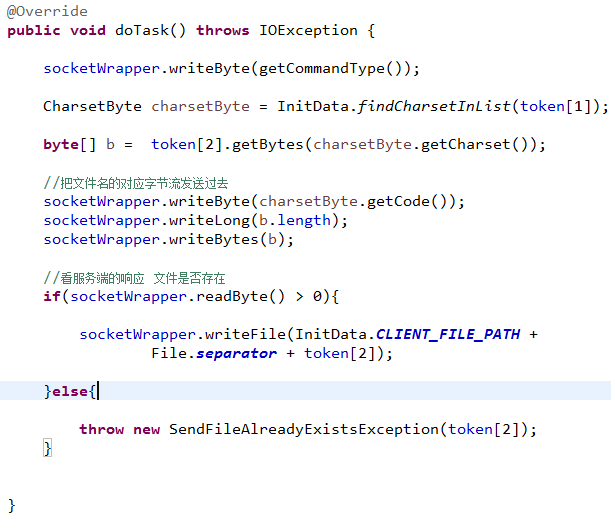Click the final closing brace of doTask method

pyautogui.click(x=11, y=505)
